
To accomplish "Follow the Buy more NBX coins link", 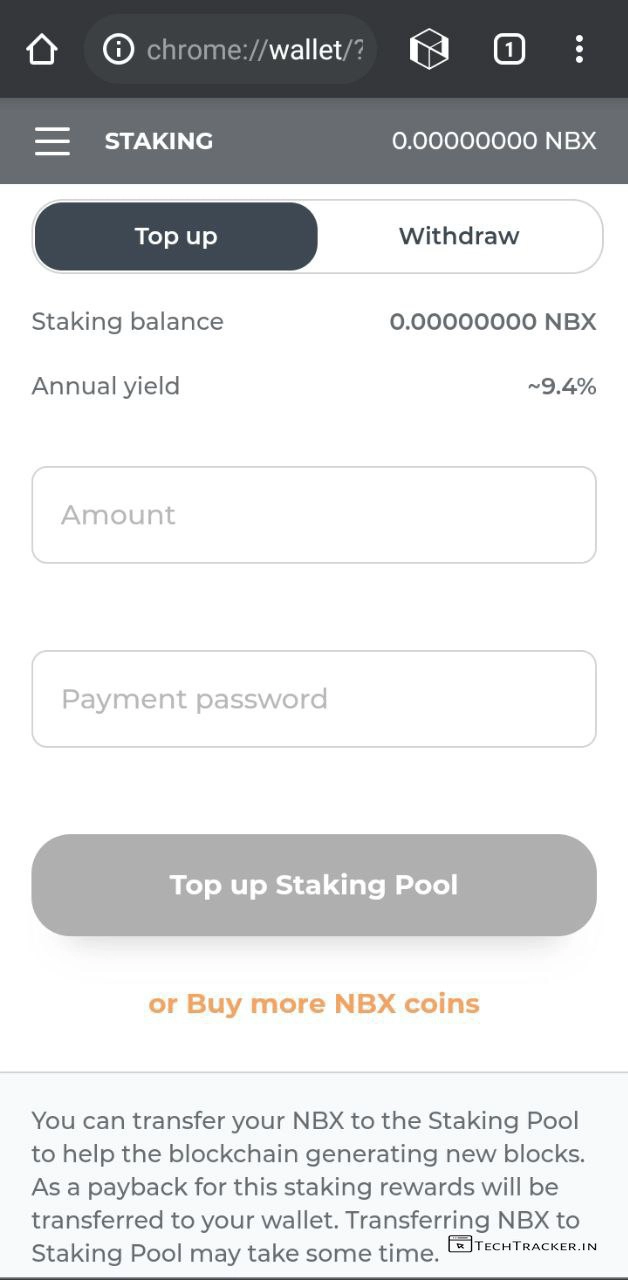I will [314, 1004].
